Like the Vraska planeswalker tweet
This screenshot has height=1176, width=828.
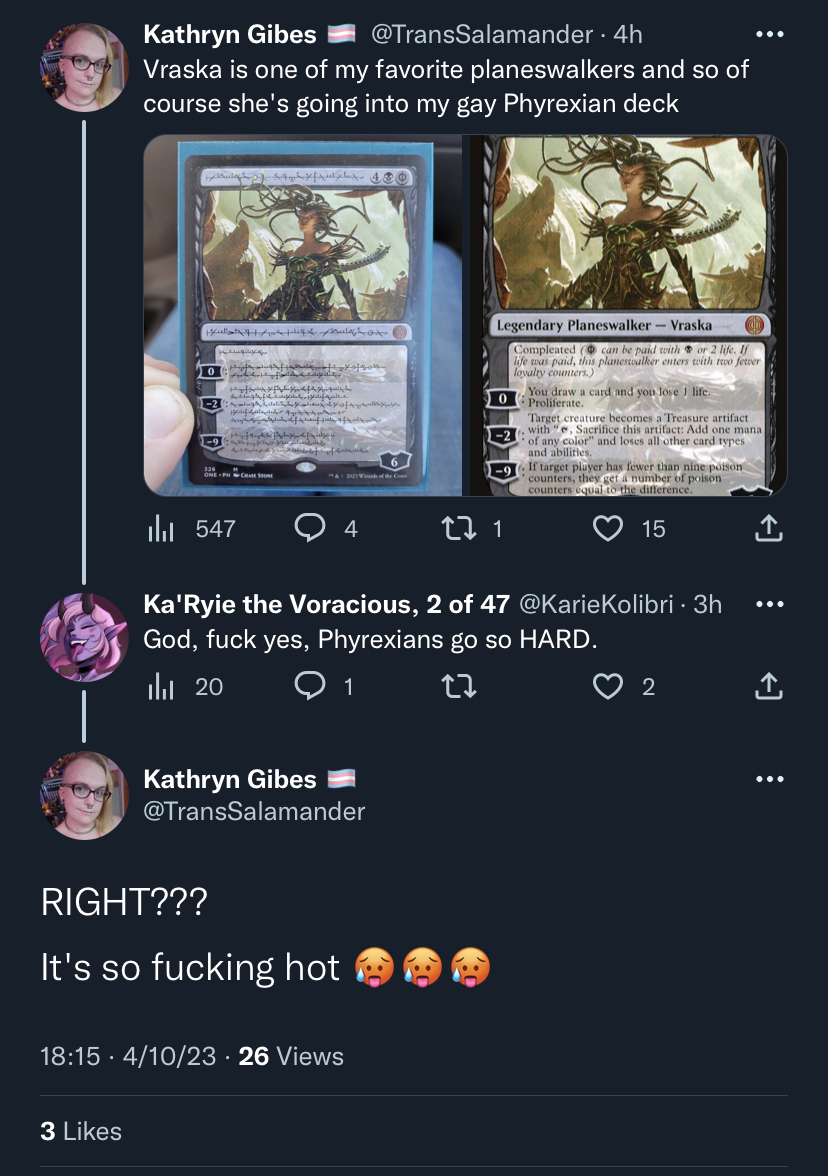click(628, 529)
